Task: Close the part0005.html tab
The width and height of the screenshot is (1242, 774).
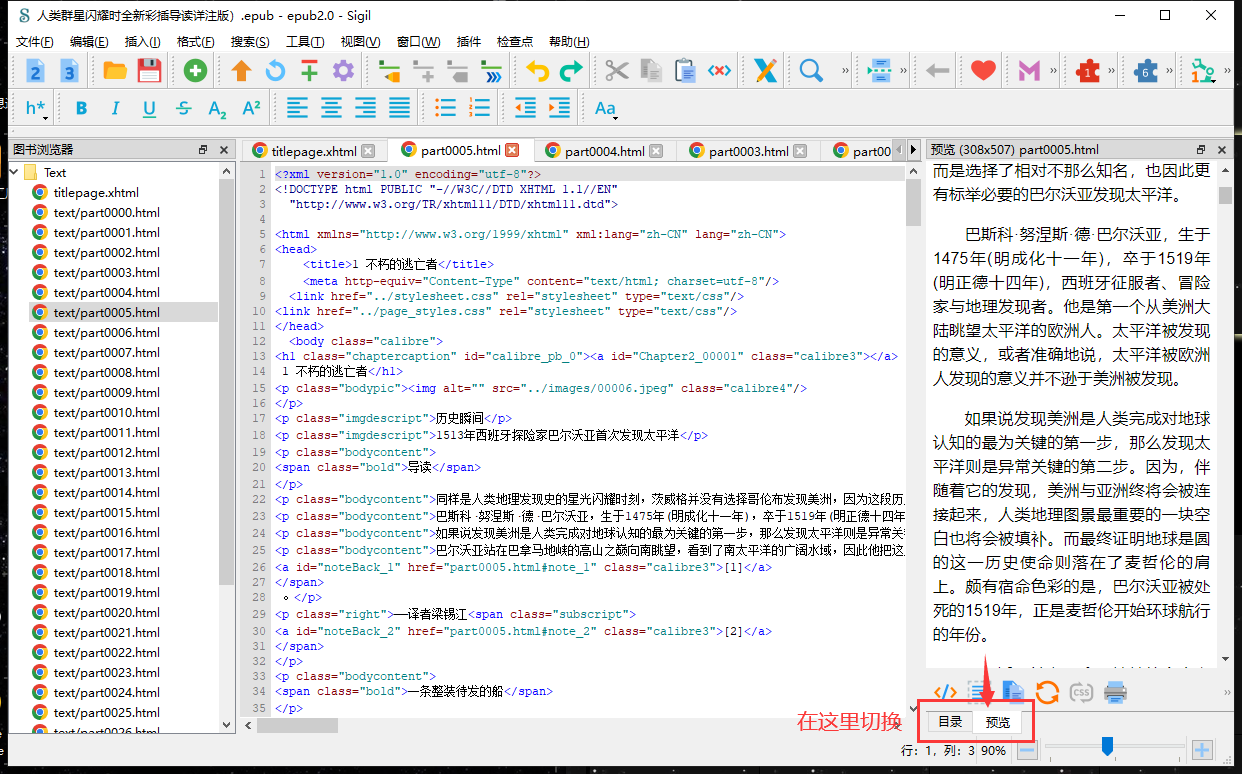Action: (x=512, y=150)
